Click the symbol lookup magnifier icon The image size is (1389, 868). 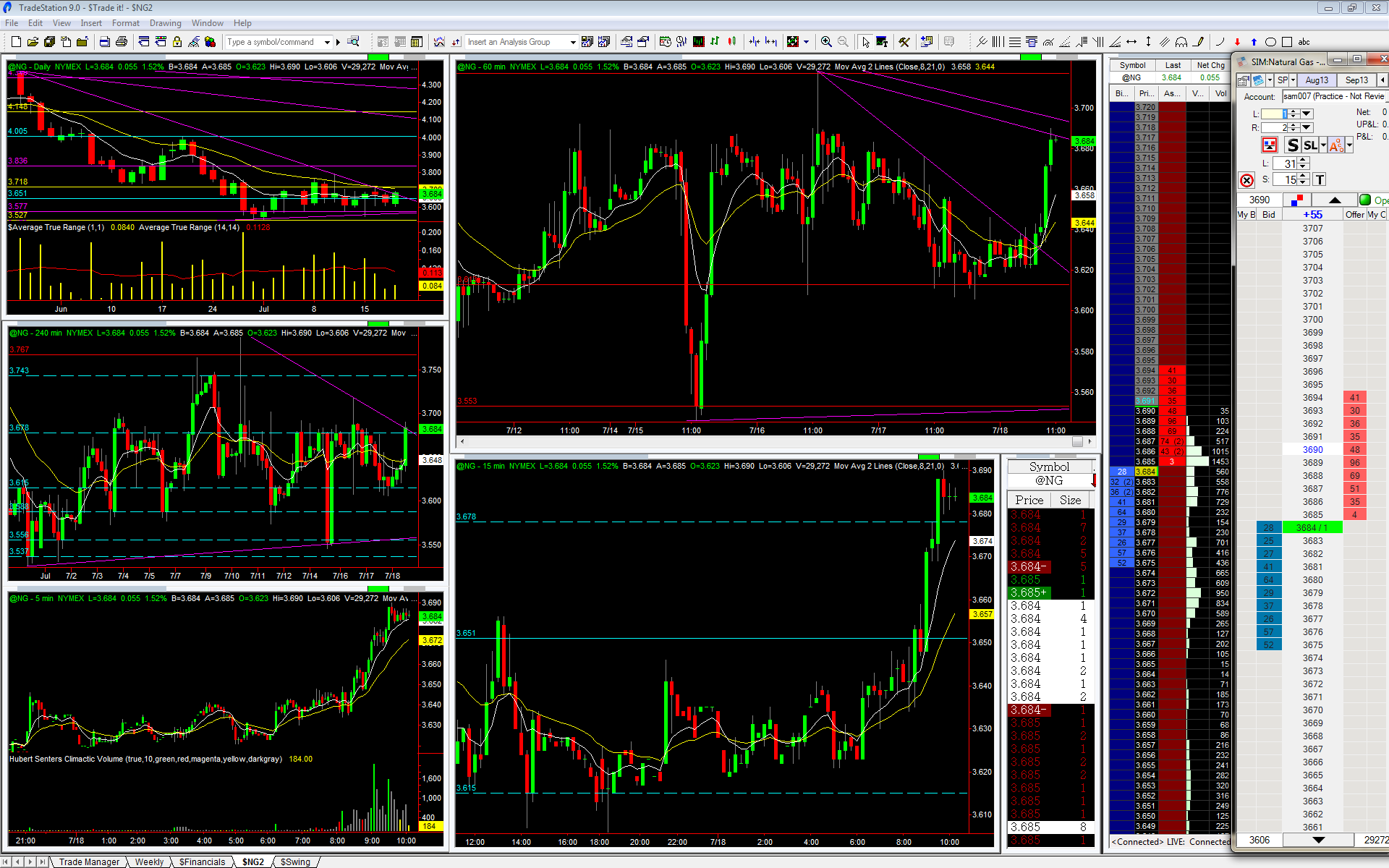353,42
